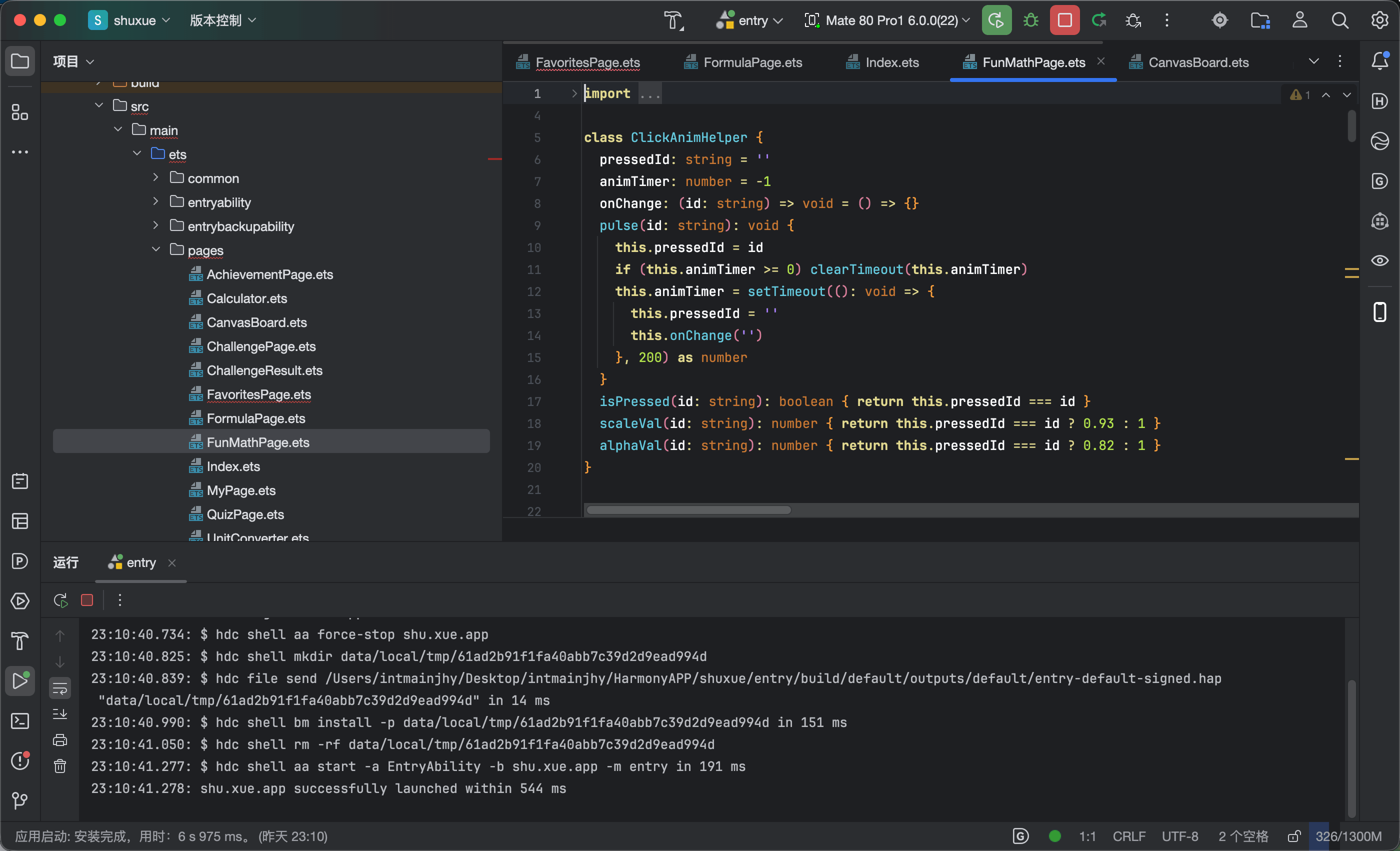
Task: Click the debug bug icon in toolbar
Action: click(1030, 20)
